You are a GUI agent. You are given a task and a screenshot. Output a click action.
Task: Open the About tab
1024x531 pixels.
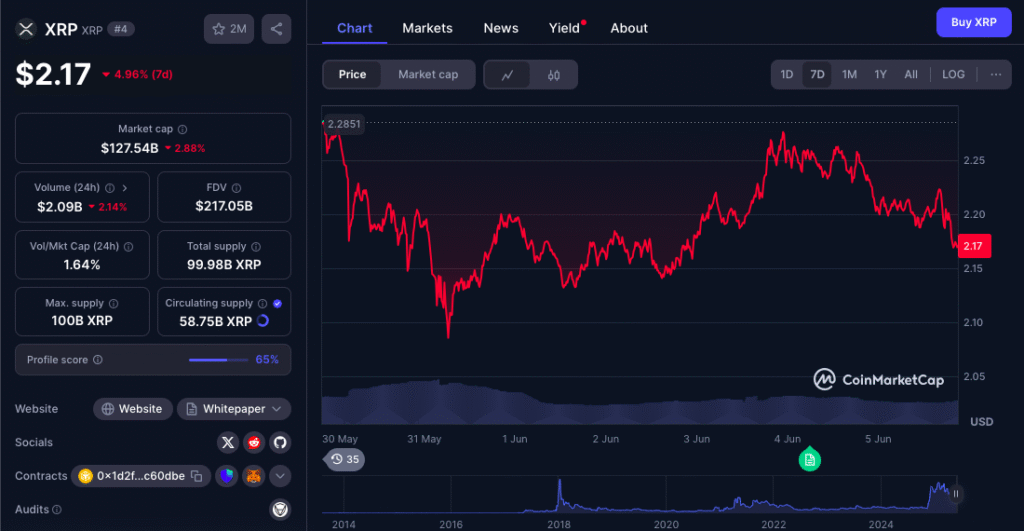629,28
